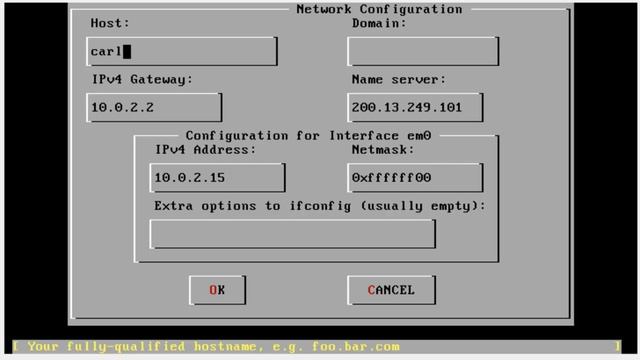The image size is (640, 360).
Task: Confirm settings with the OK button
Action: point(217,290)
